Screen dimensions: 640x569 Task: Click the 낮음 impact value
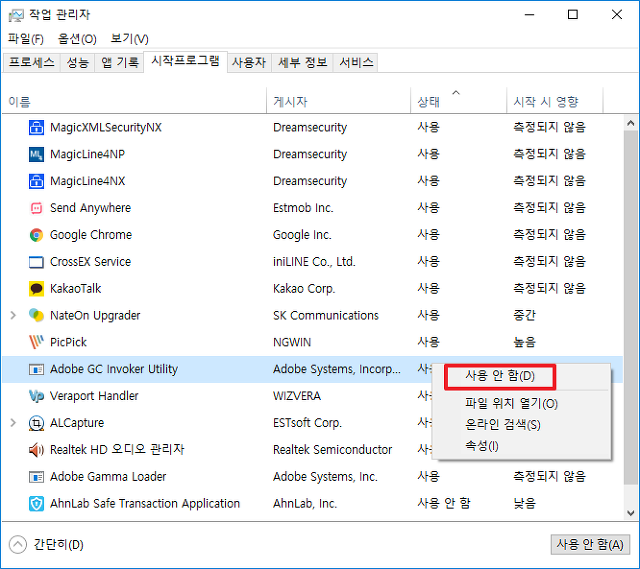pyautogui.click(x=524, y=504)
